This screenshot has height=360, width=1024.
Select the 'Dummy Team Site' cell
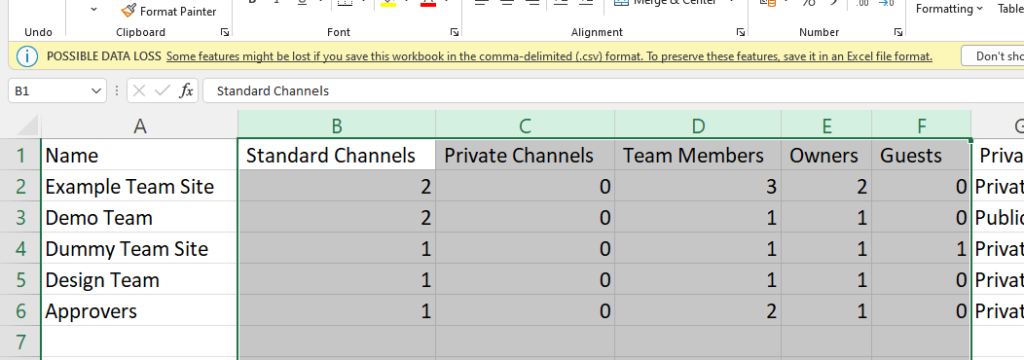pyautogui.click(x=140, y=248)
